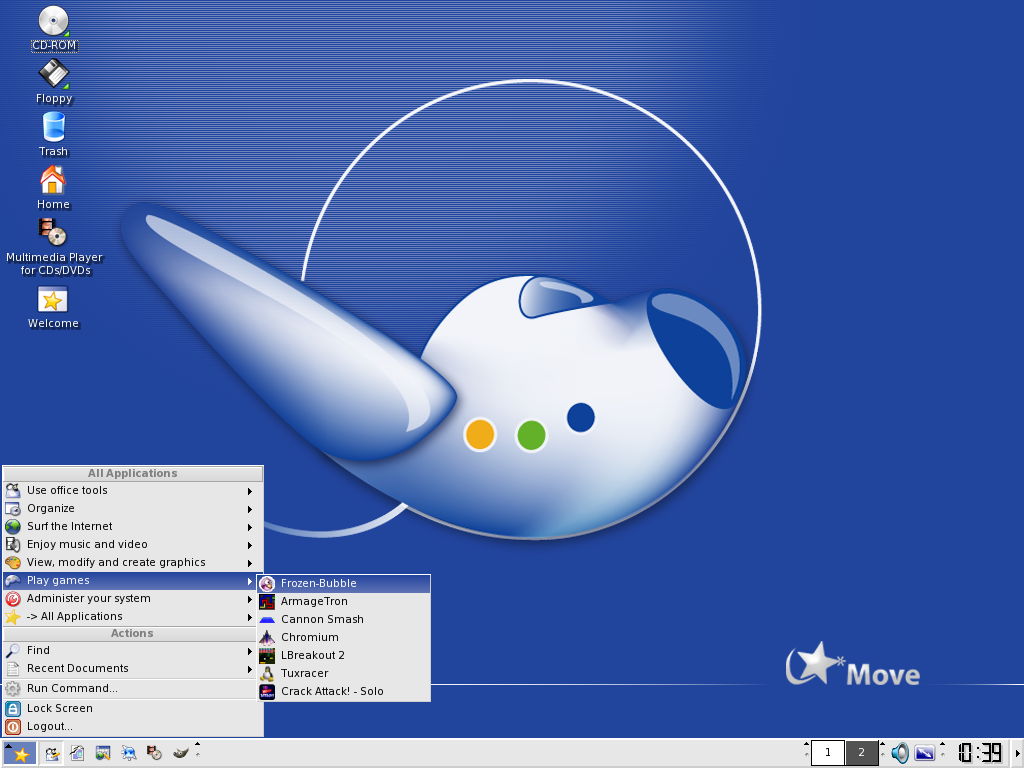Viewport: 1024px width, 768px height.
Task: Click the 10:39 digital clock
Action: (x=980, y=753)
